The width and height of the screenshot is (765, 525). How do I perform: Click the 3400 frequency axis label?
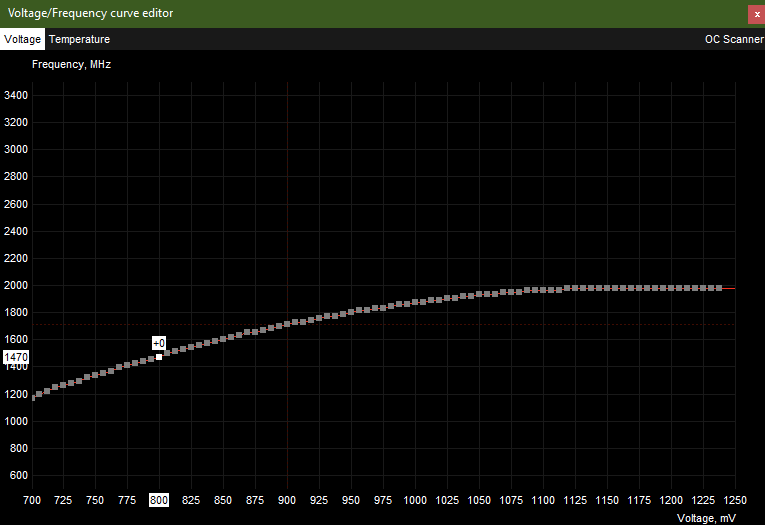(x=16, y=95)
